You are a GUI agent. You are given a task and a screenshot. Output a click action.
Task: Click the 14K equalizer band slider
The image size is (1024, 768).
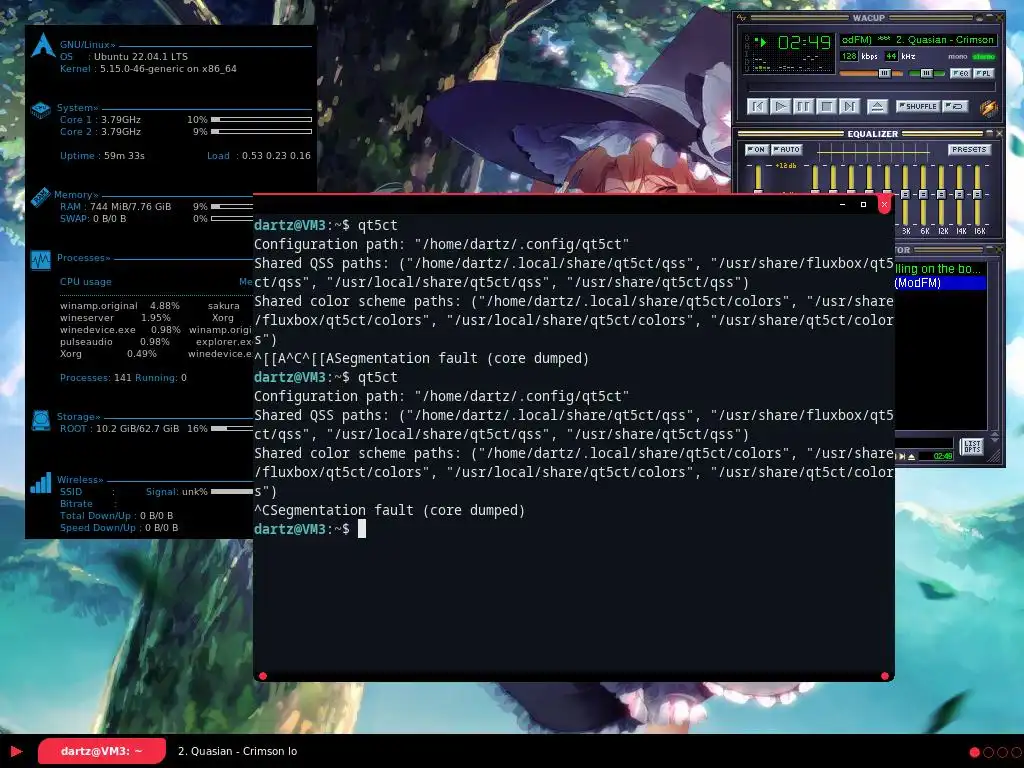tap(959, 195)
